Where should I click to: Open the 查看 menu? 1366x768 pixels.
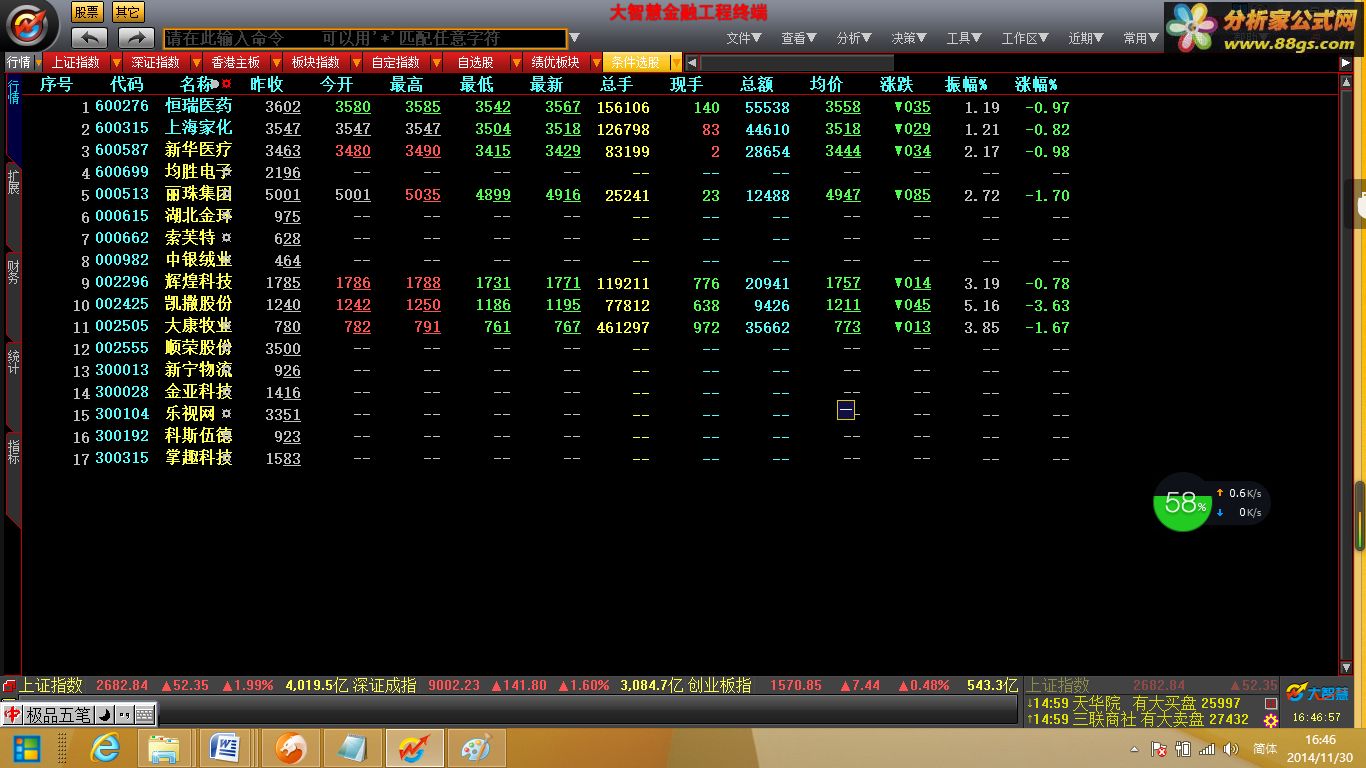[798, 38]
